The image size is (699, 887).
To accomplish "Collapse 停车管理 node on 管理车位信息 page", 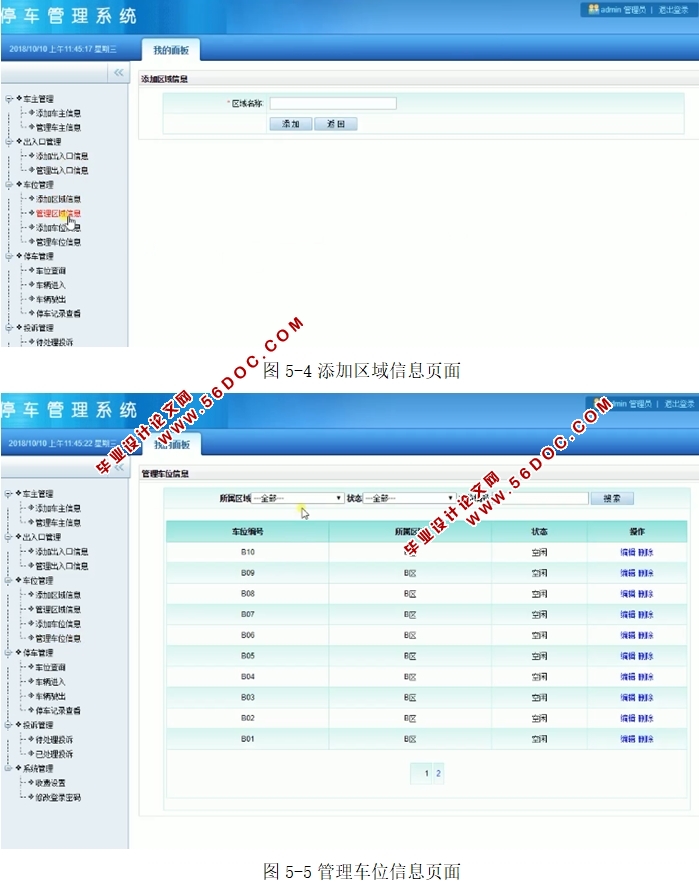I will point(8,653).
